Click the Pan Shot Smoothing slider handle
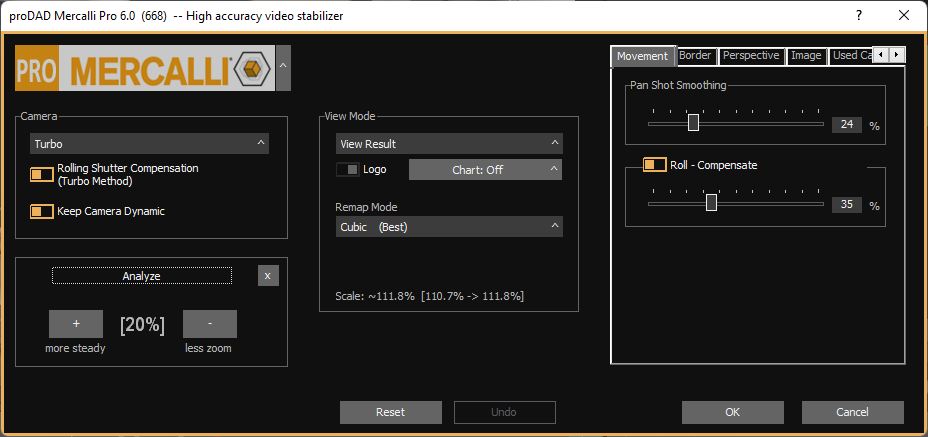The height and width of the screenshot is (437, 928). [693, 123]
